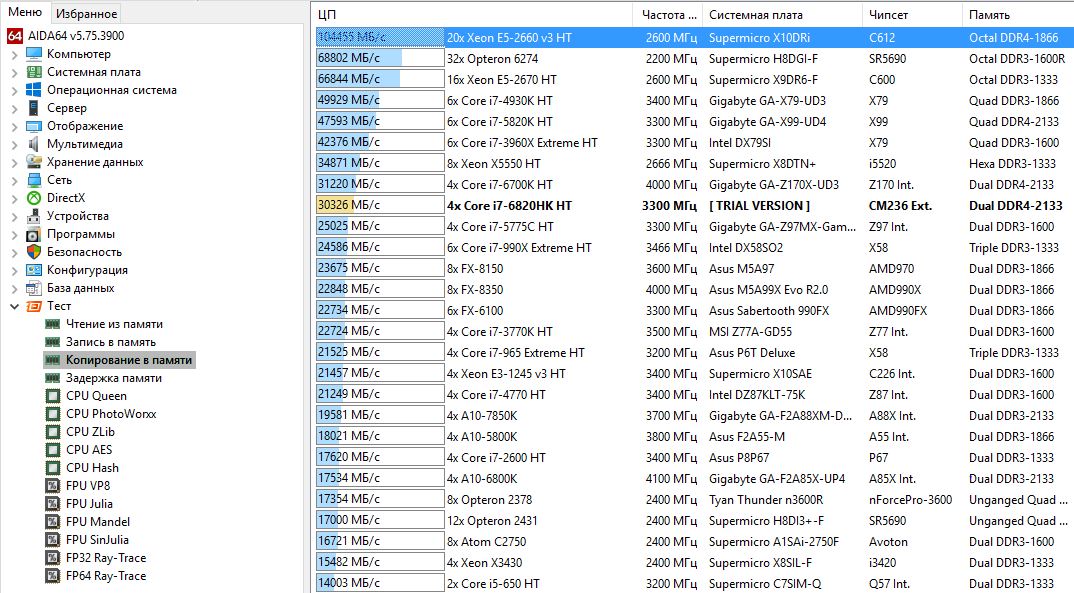Viewport: 1074px width, 593px height.
Task: Switch to the Меню tab
Action: point(25,12)
